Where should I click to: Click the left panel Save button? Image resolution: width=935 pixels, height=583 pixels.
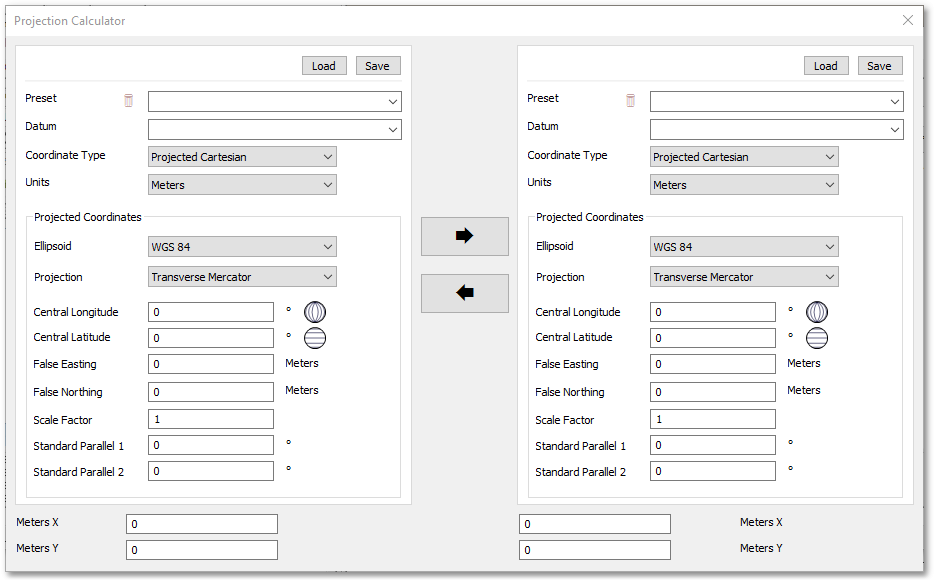(377, 66)
